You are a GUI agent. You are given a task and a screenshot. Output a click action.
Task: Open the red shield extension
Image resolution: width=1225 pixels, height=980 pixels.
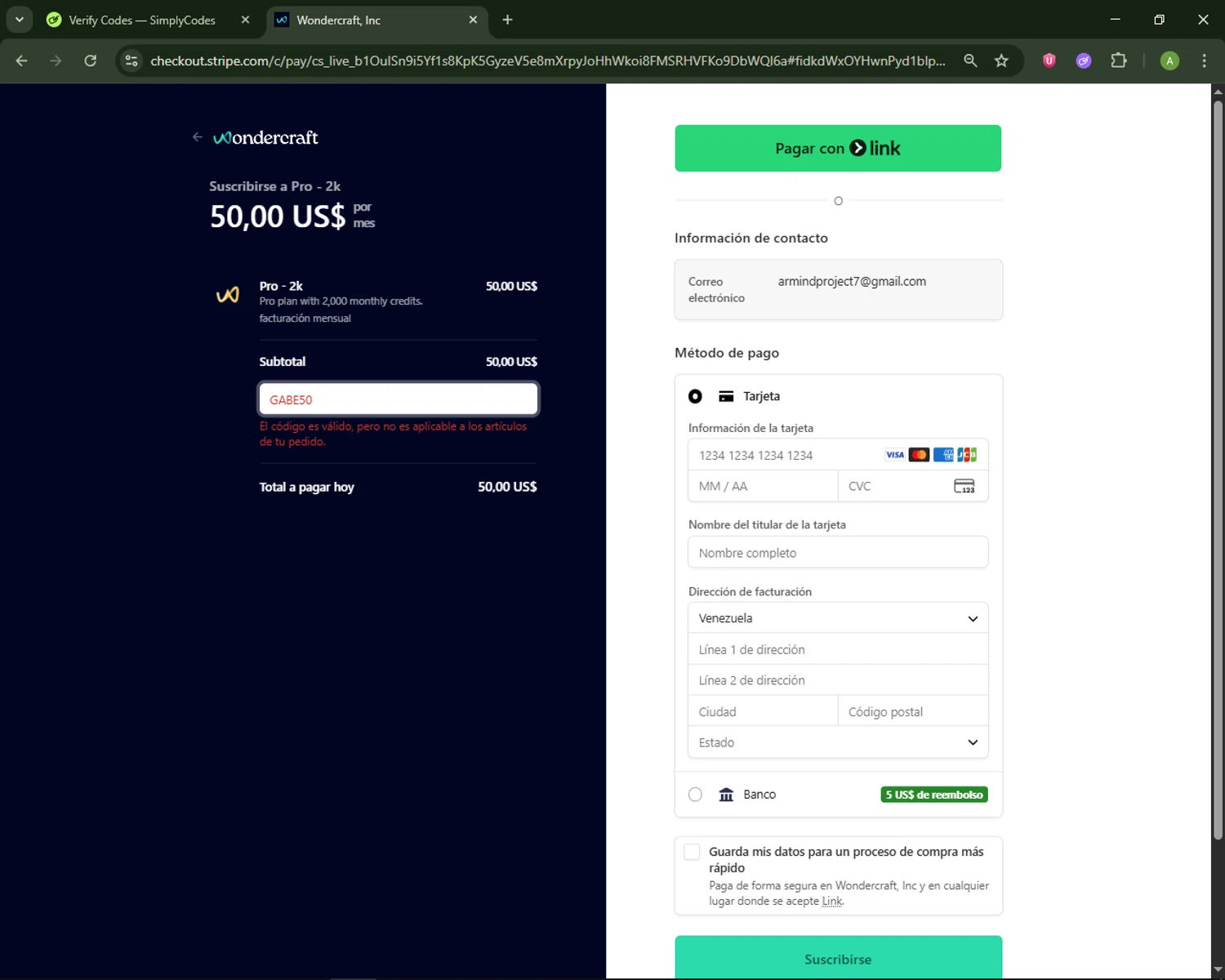(x=1049, y=60)
